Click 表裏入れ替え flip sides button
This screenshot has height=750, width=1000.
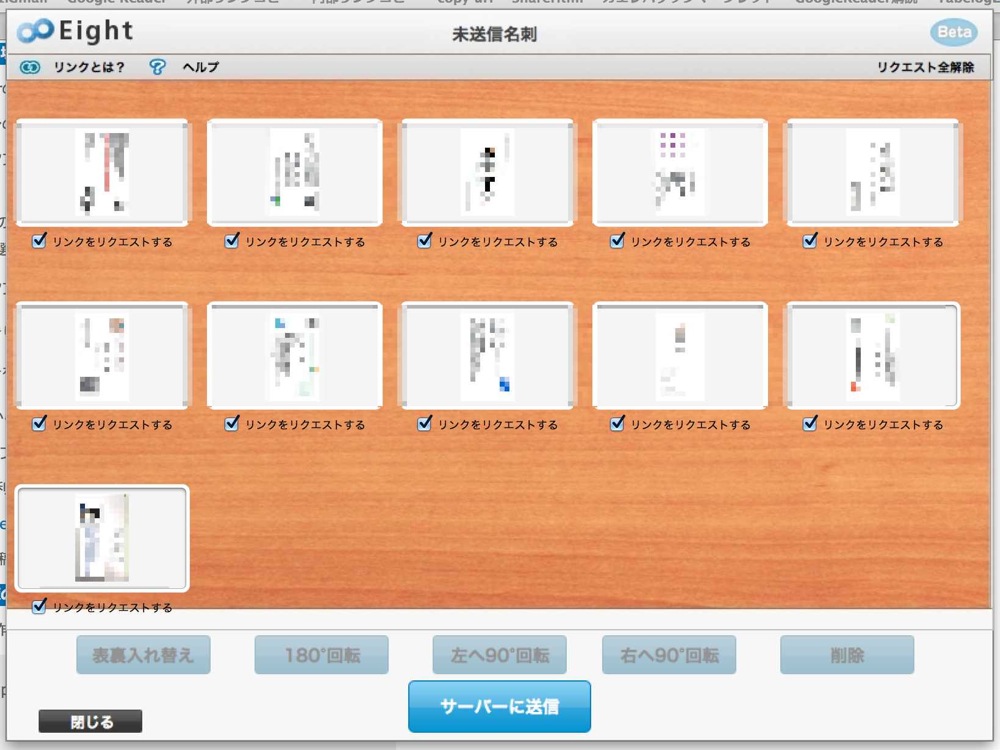(143, 655)
